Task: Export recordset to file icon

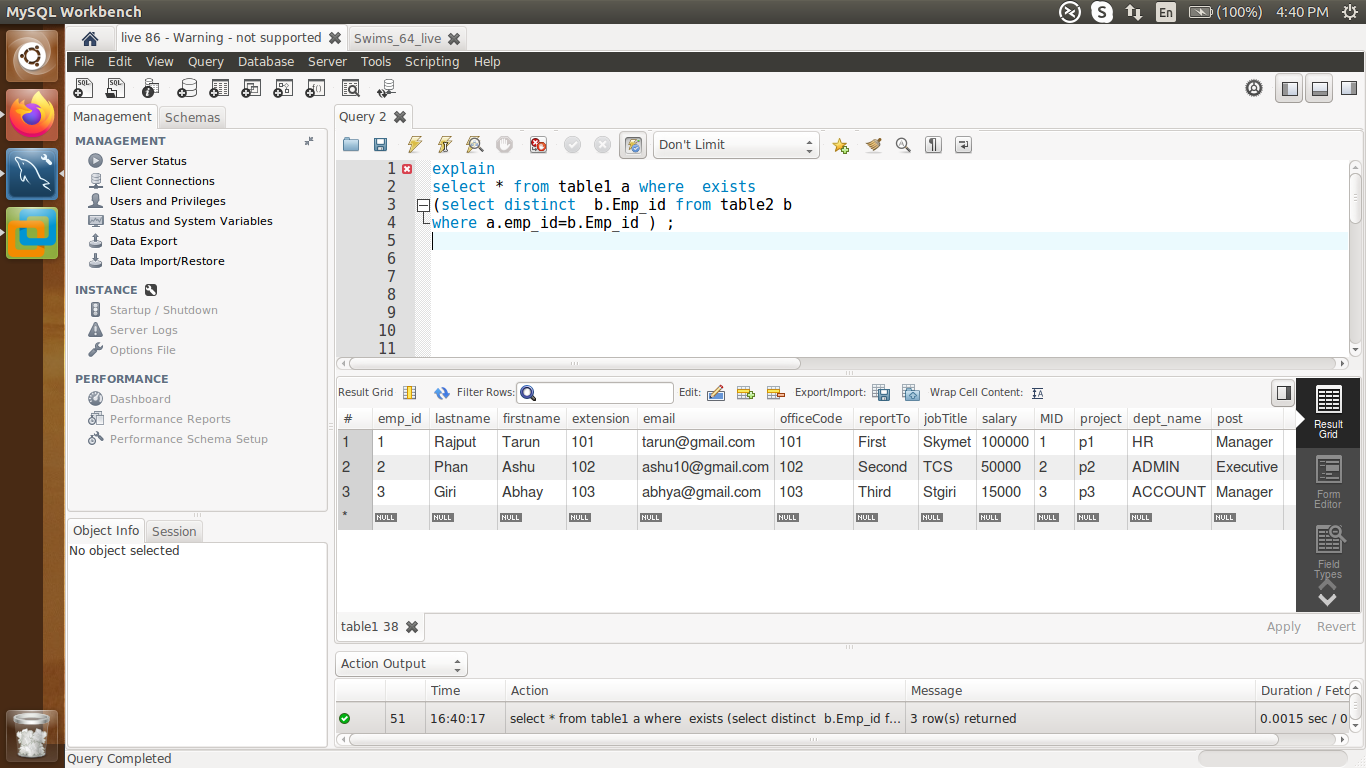Action: tap(881, 393)
